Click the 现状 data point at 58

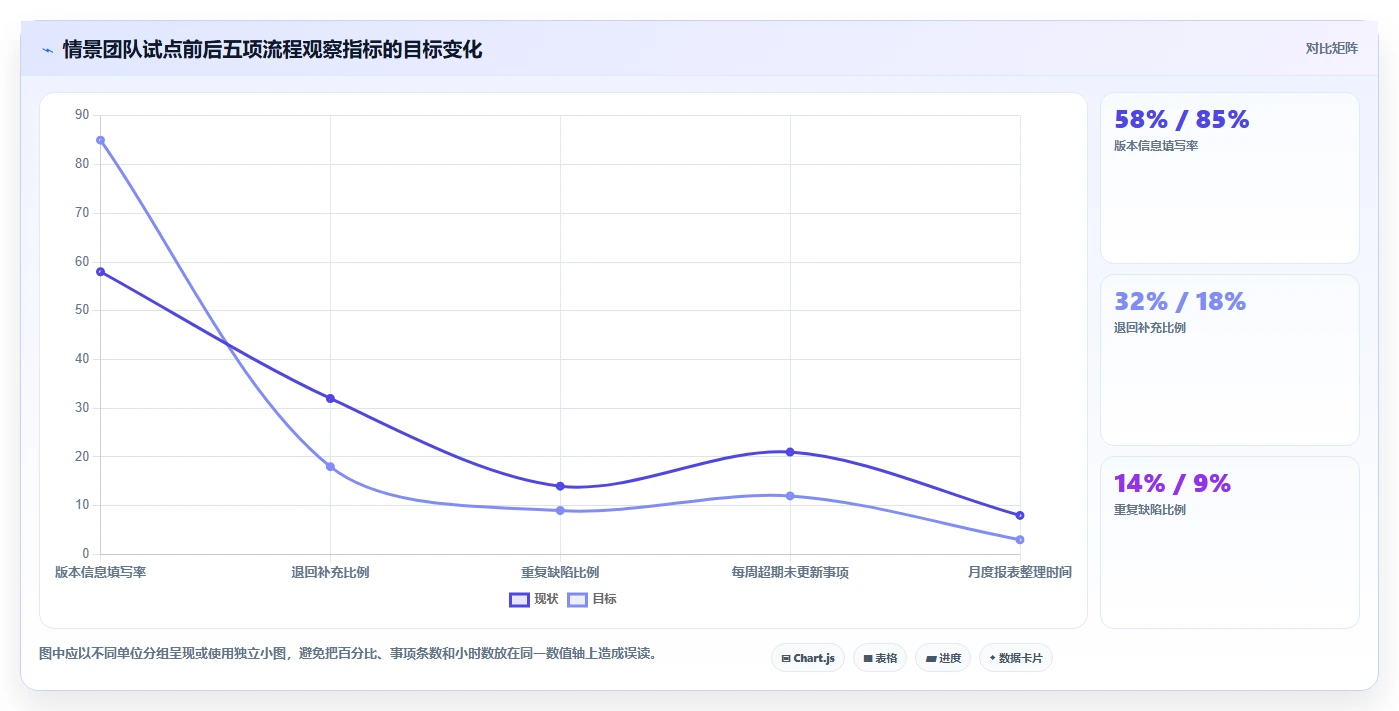pyautogui.click(x=100, y=272)
